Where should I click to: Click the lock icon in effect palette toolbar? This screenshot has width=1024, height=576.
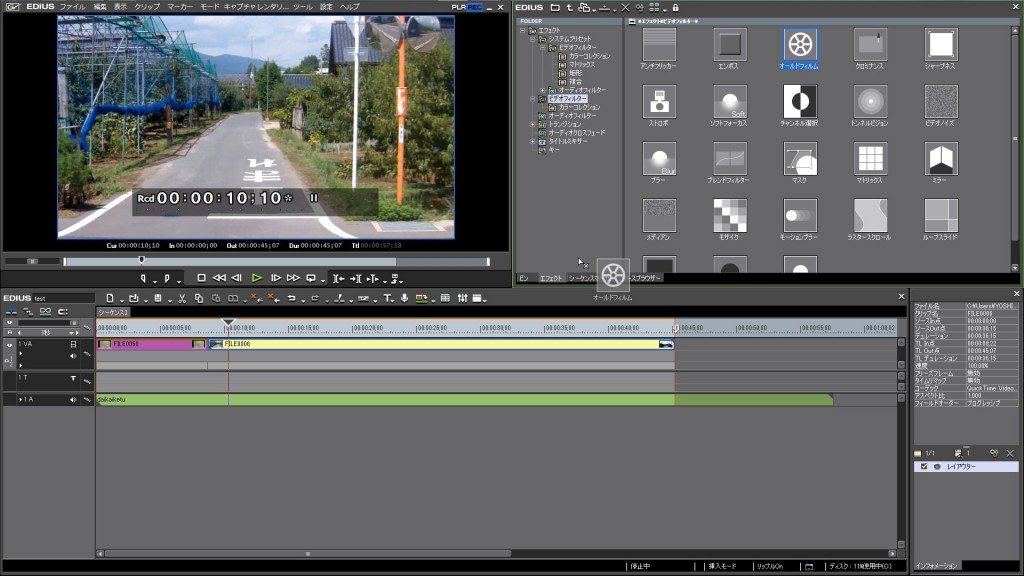[x=675, y=8]
